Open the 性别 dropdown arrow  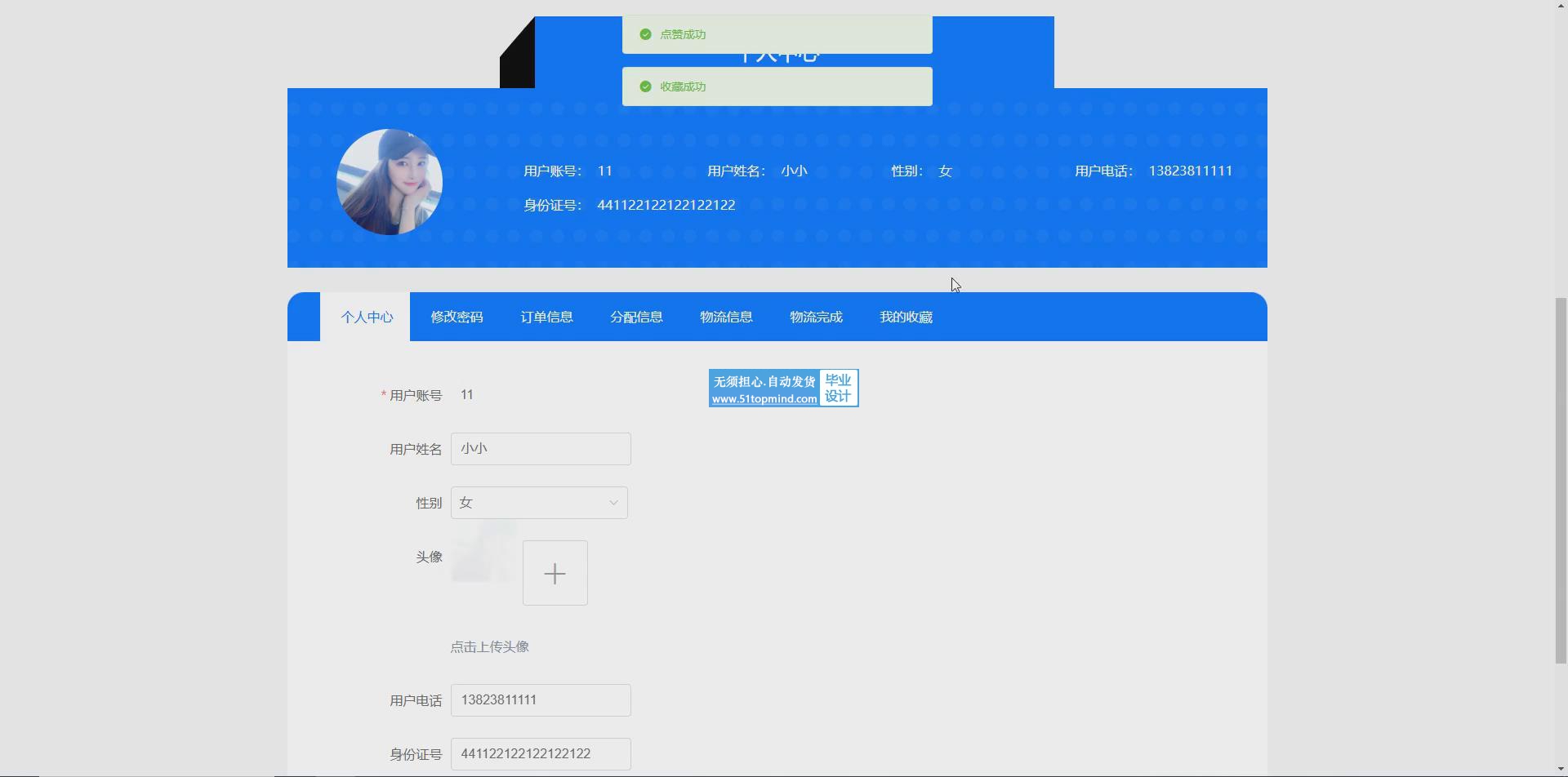[613, 503]
